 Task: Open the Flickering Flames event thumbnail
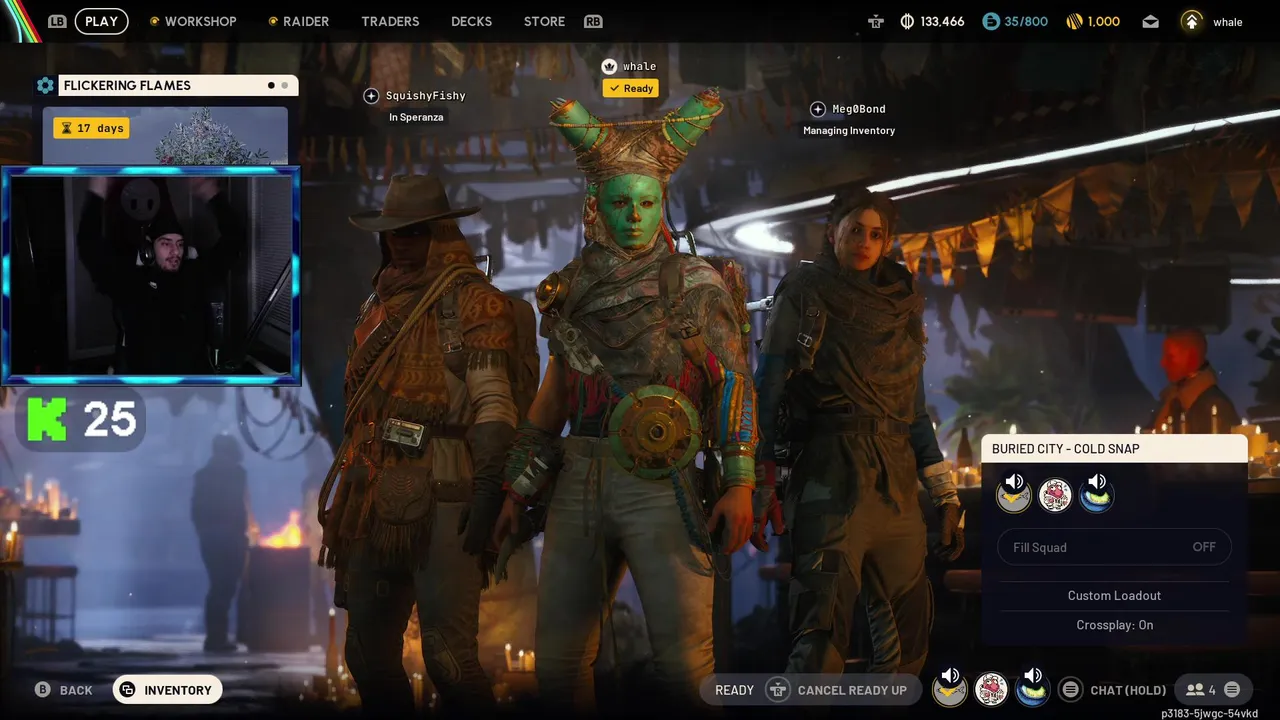165,136
